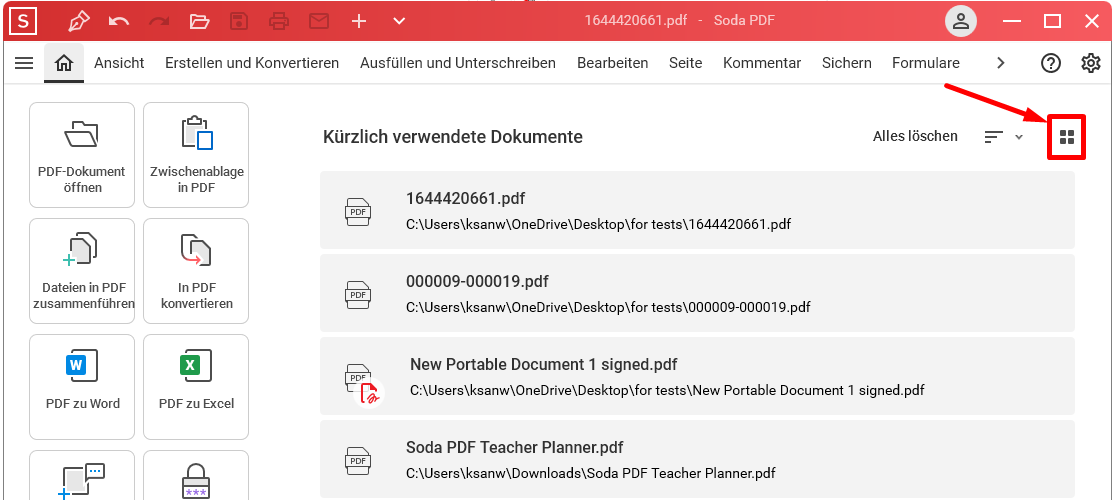1114x500 pixels.
Task: Undo the last action
Action: coord(119,21)
